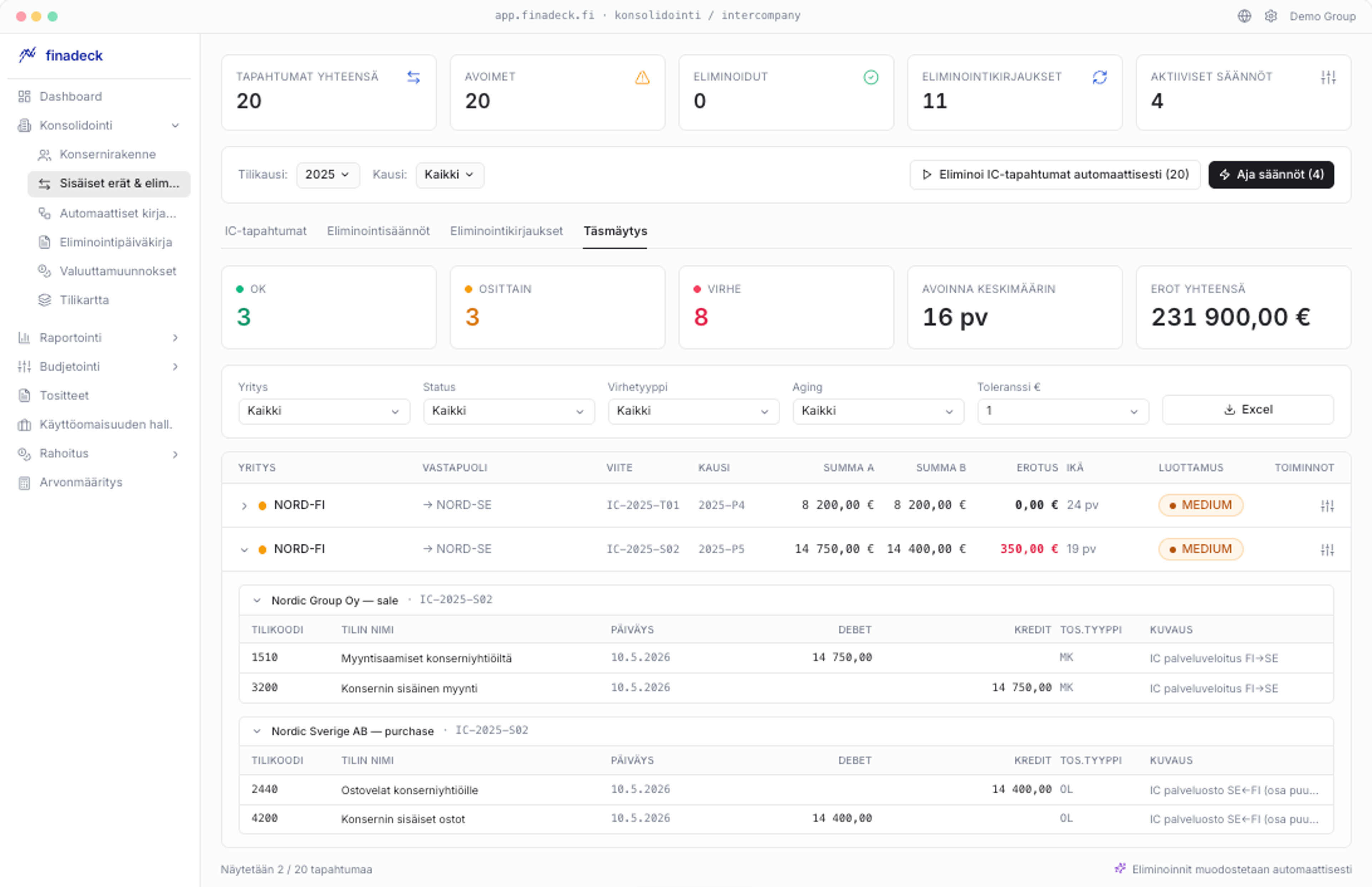Open the Tilikausi 2025 dropdown
The width and height of the screenshot is (1372, 887).
click(328, 175)
